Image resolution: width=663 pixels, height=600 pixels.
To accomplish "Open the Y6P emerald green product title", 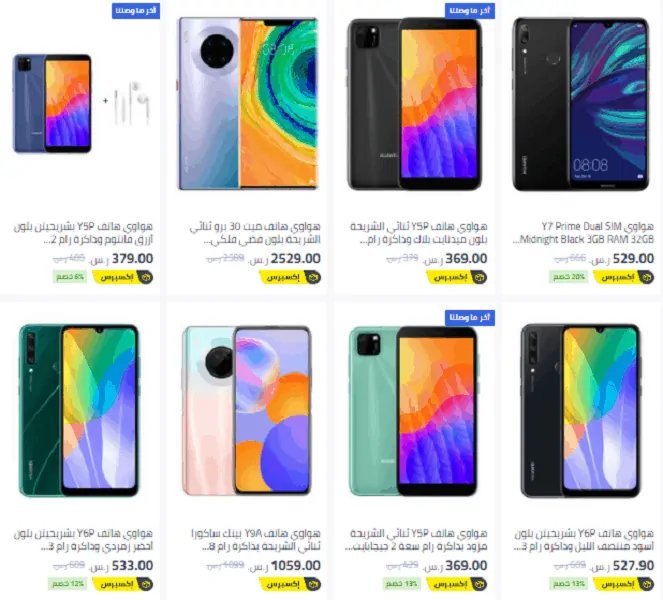I will tap(83, 540).
